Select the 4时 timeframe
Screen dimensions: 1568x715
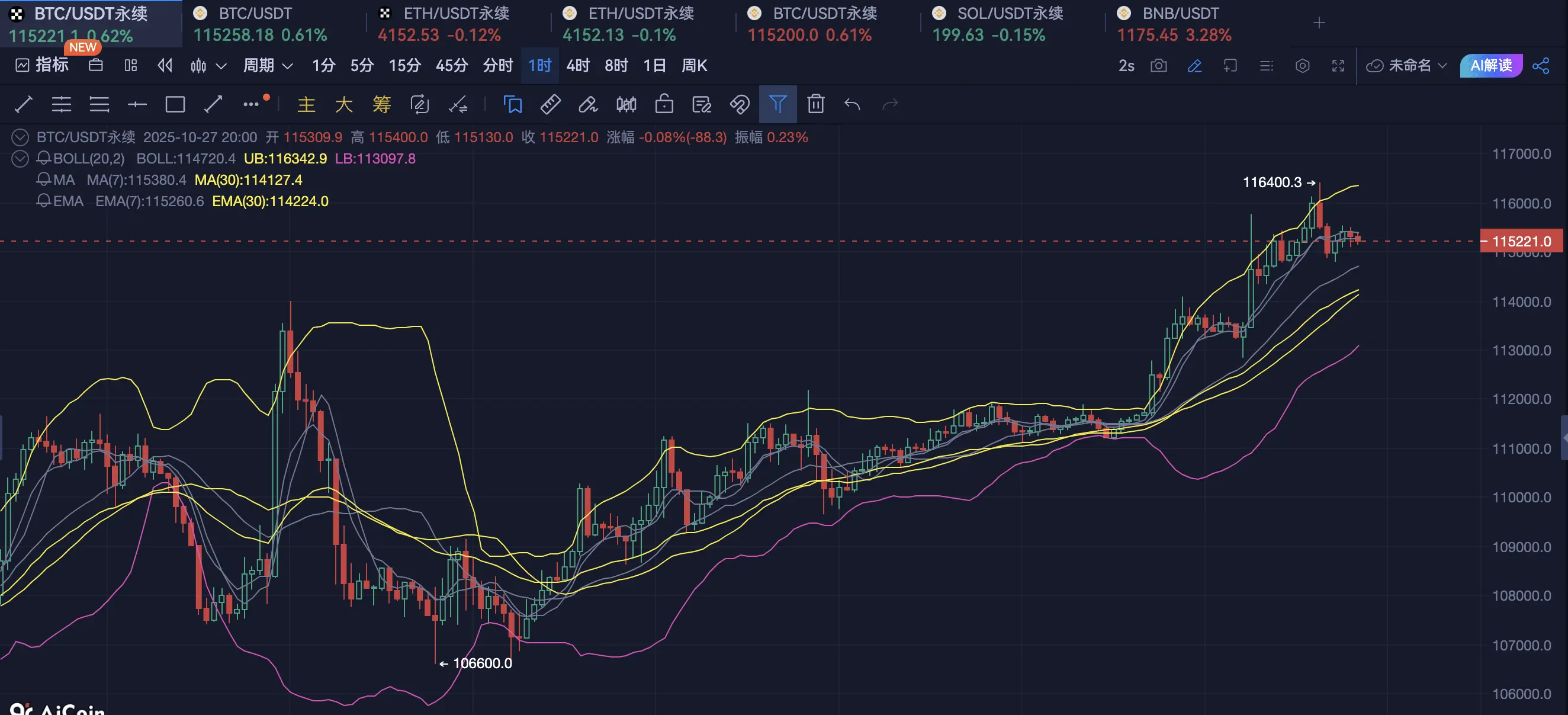(578, 66)
